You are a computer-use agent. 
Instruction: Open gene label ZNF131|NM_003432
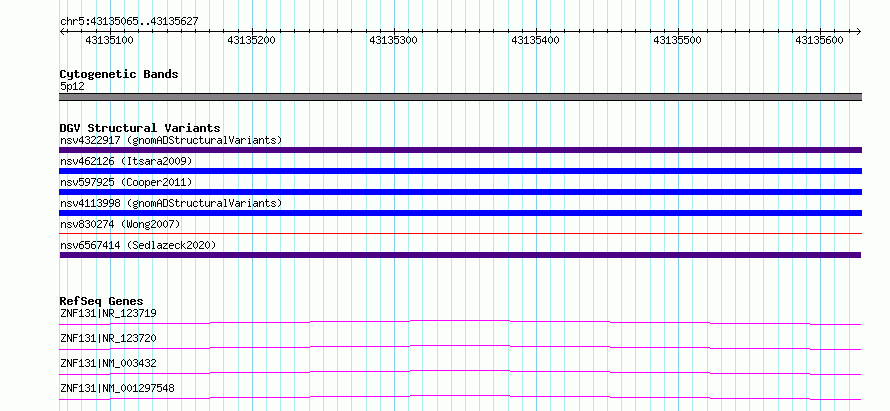pos(108,363)
